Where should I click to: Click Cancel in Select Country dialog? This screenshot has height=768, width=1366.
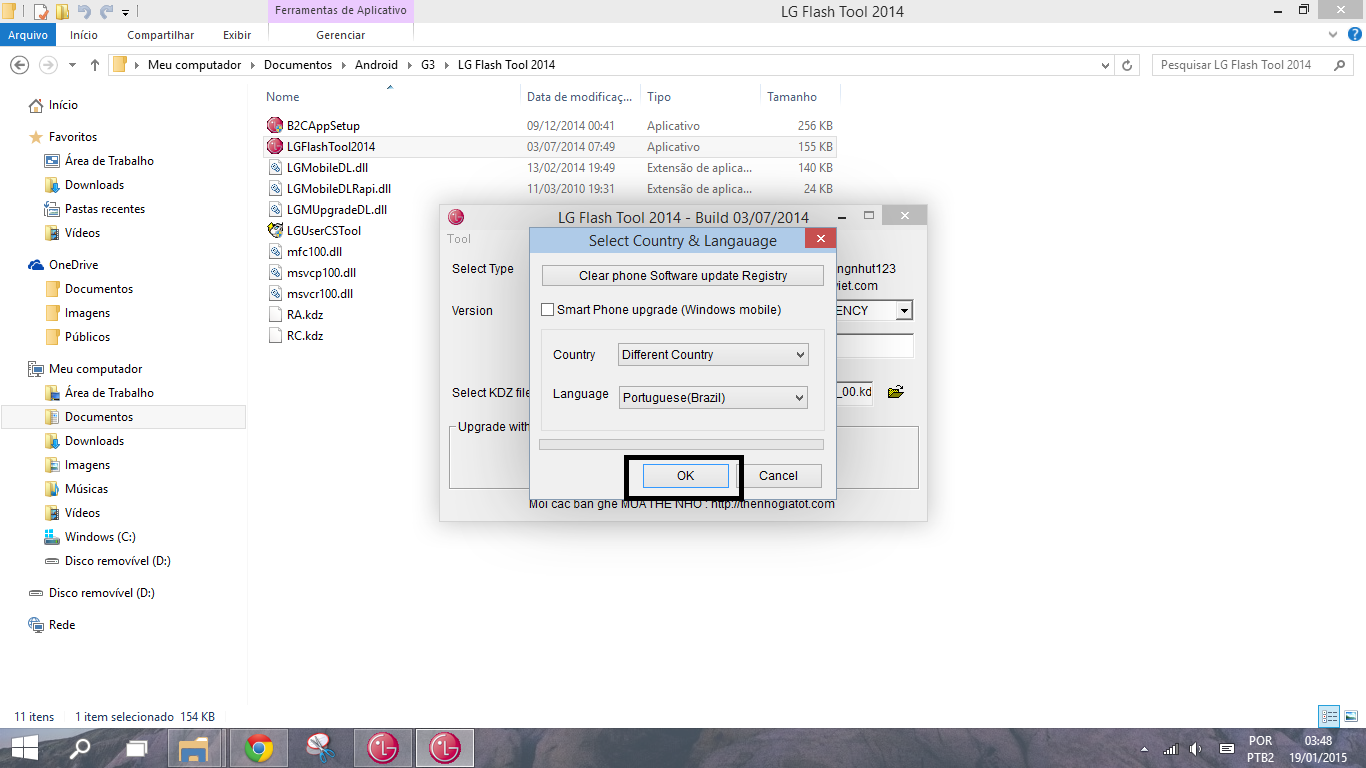click(778, 476)
